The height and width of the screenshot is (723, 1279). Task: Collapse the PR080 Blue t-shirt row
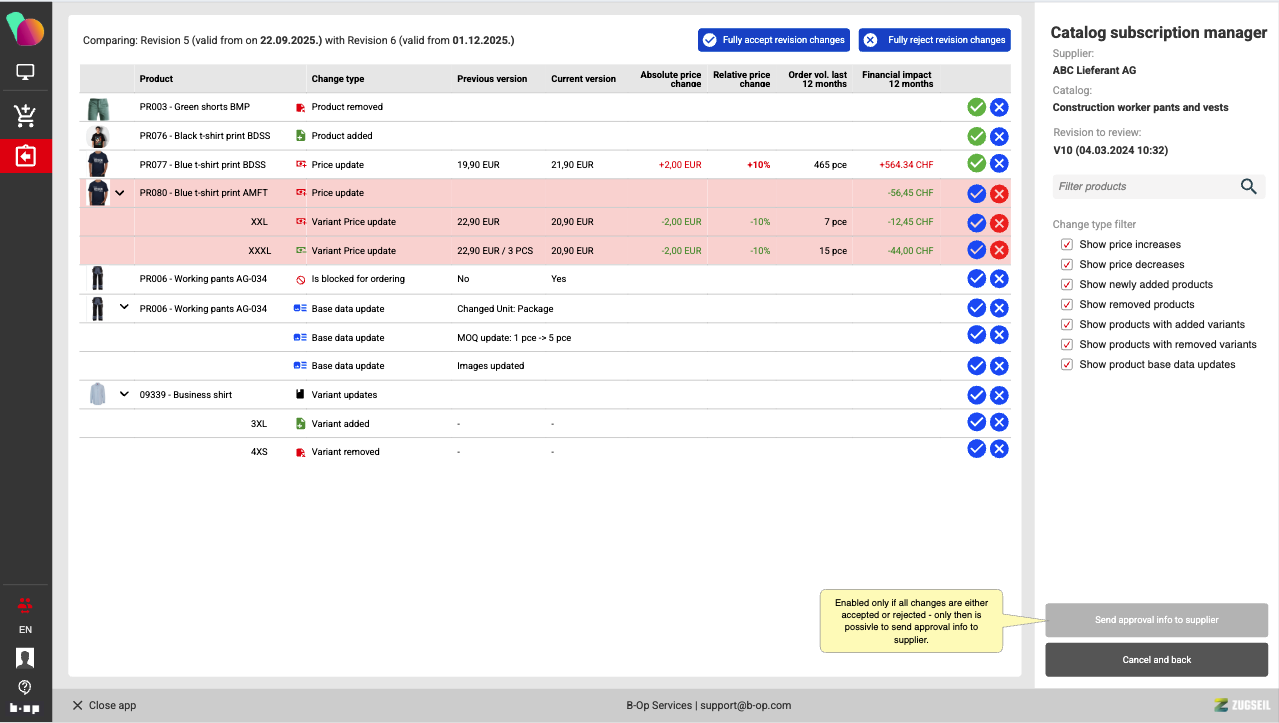click(120, 193)
